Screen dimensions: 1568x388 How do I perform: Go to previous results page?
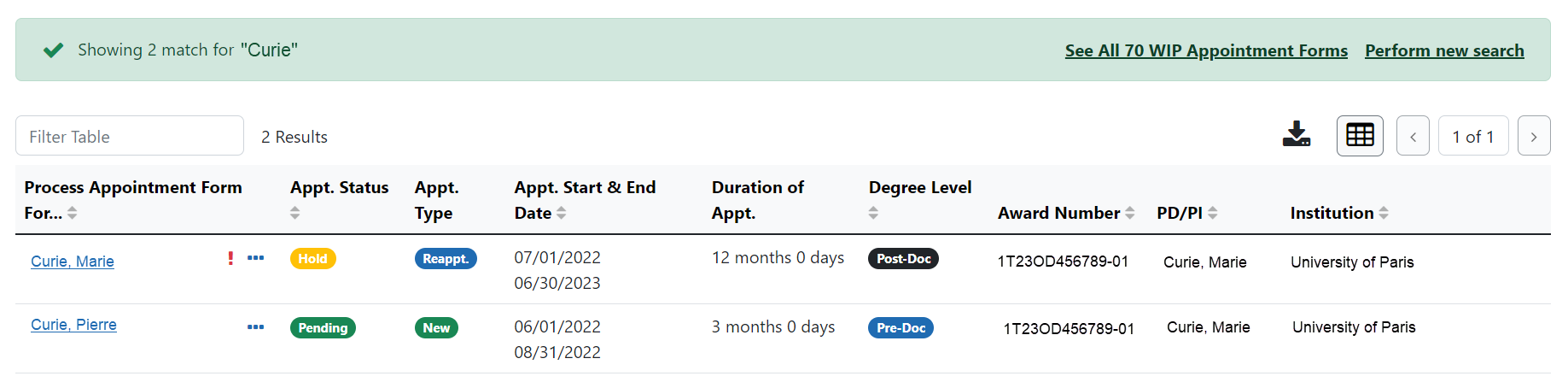click(x=1413, y=136)
